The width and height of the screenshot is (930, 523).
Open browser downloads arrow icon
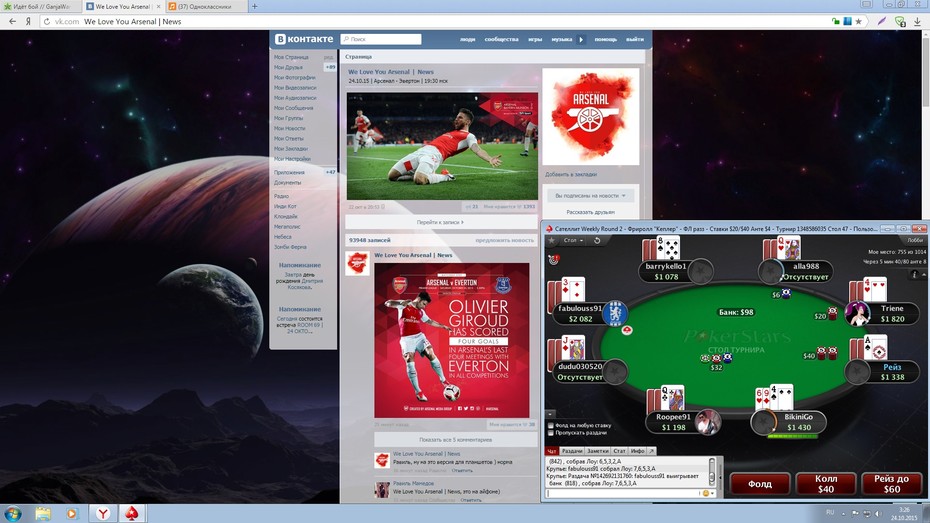(917, 21)
